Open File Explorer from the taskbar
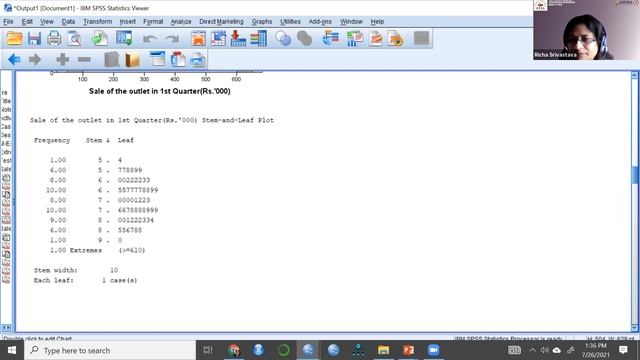Image resolution: width=640 pixels, height=360 pixels. point(383,350)
